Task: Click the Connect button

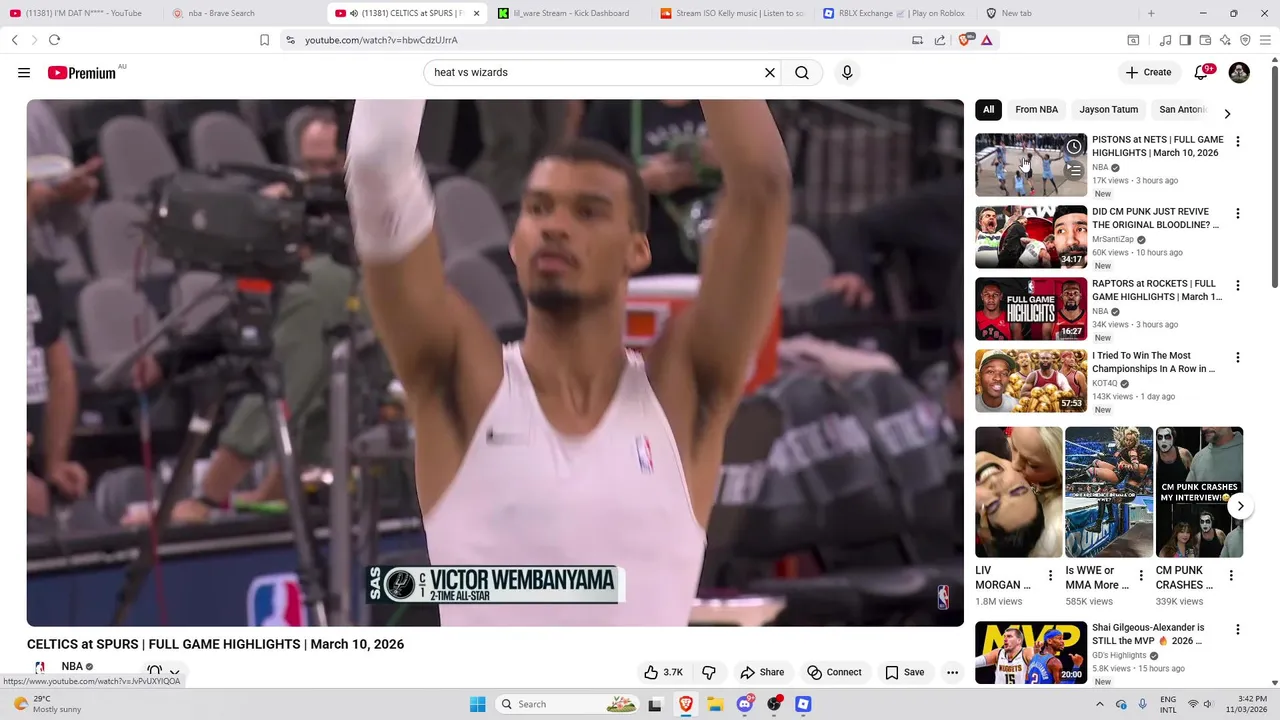Action: 834,672
